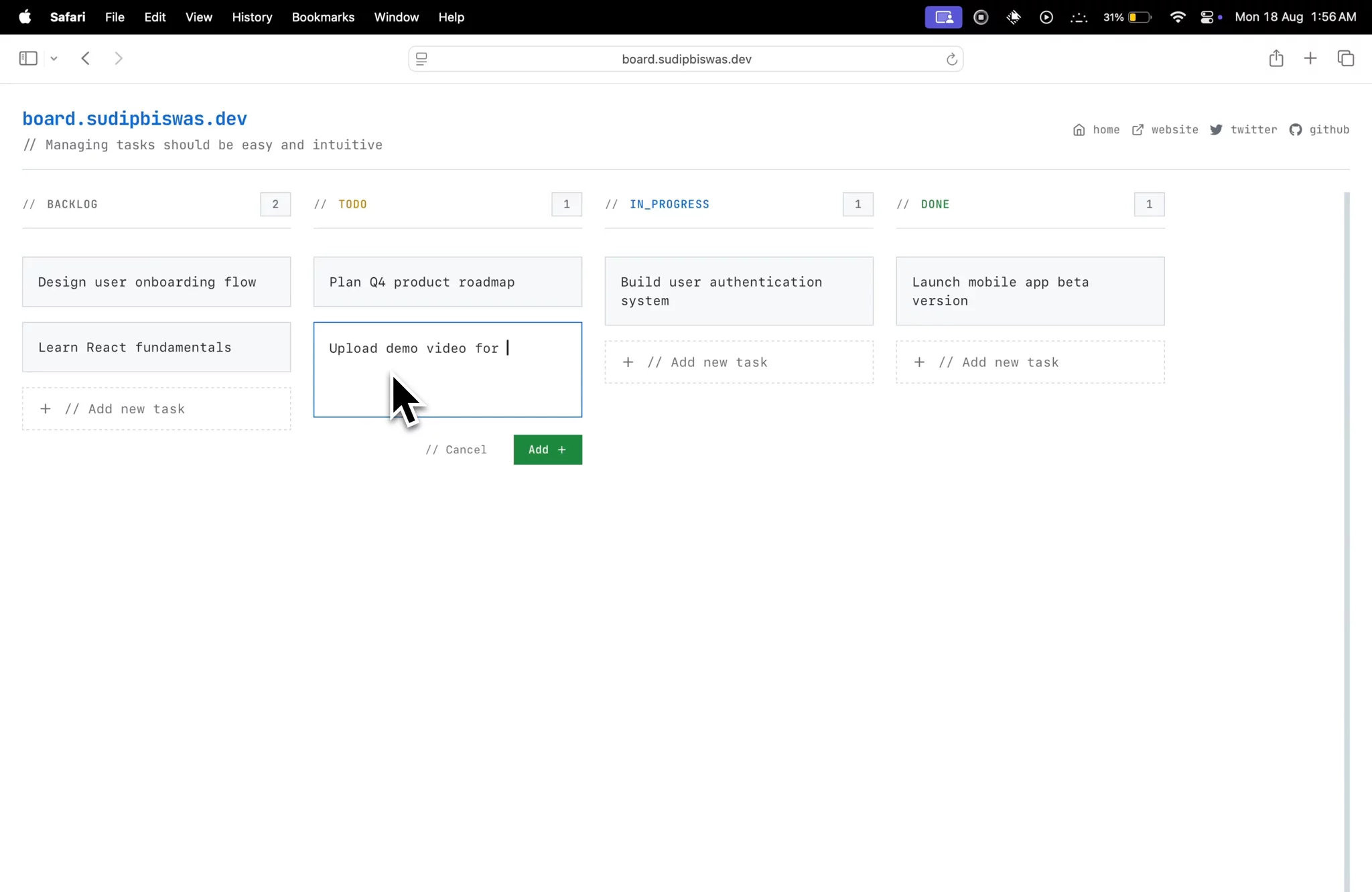Toggle the Safari sidebar
Image resolution: width=1372 pixels, height=892 pixels.
click(x=28, y=59)
